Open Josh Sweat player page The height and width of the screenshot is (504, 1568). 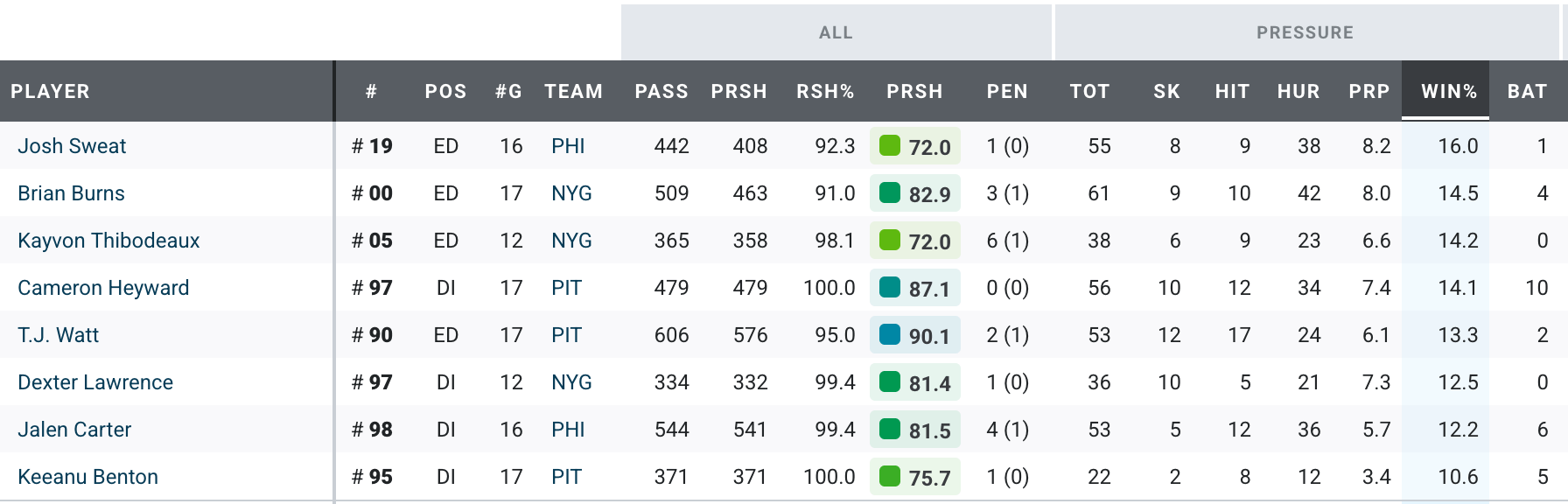[72, 146]
